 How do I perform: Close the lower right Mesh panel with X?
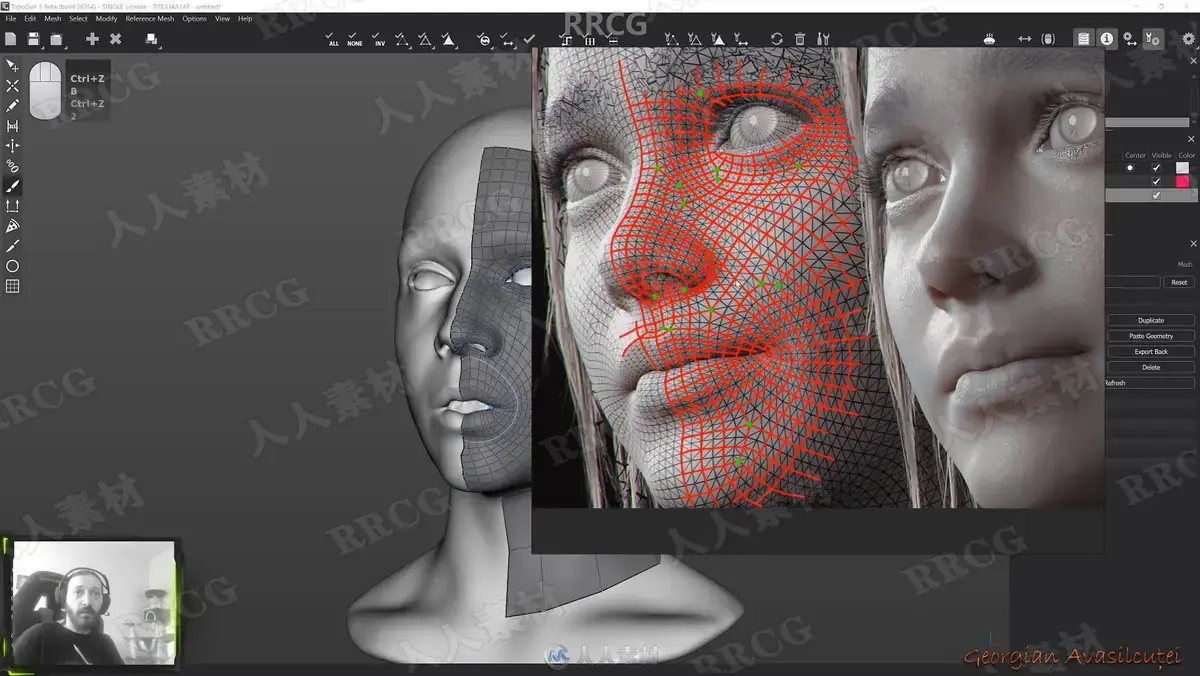(x=1191, y=244)
